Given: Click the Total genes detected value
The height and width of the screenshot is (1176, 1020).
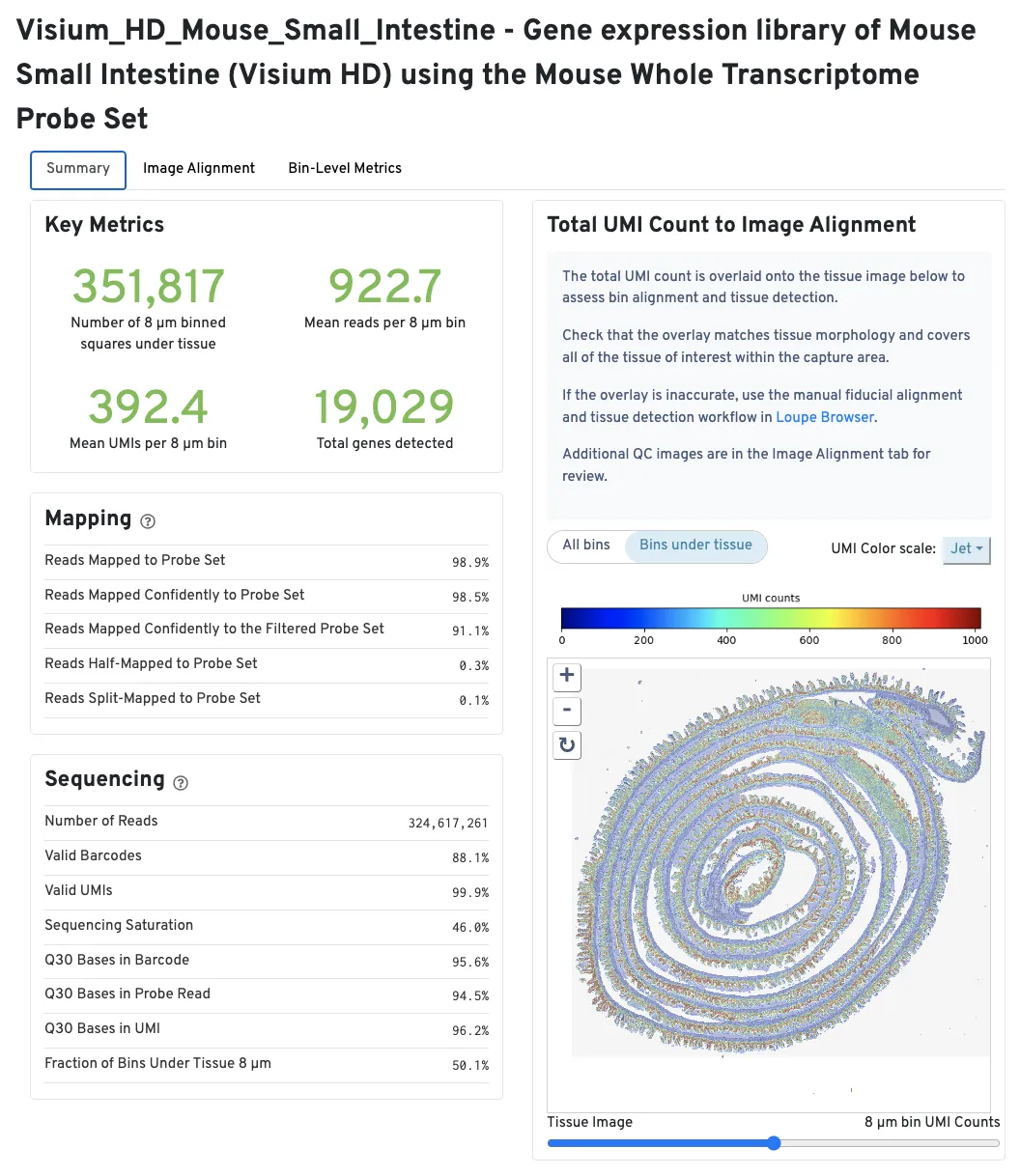Looking at the screenshot, I should point(384,407).
